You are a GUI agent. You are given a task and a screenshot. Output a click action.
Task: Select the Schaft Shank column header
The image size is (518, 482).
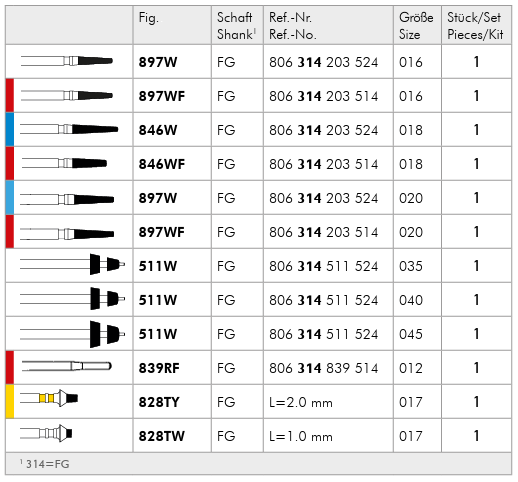pos(237,25)
